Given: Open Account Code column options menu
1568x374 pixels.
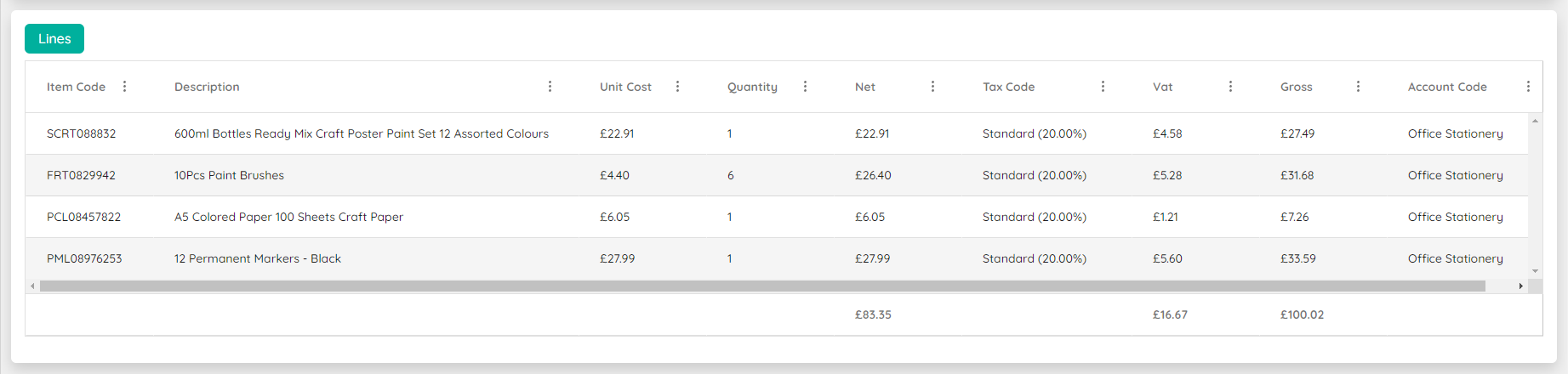Looking at the screenshot, I should click(1529, 87).
